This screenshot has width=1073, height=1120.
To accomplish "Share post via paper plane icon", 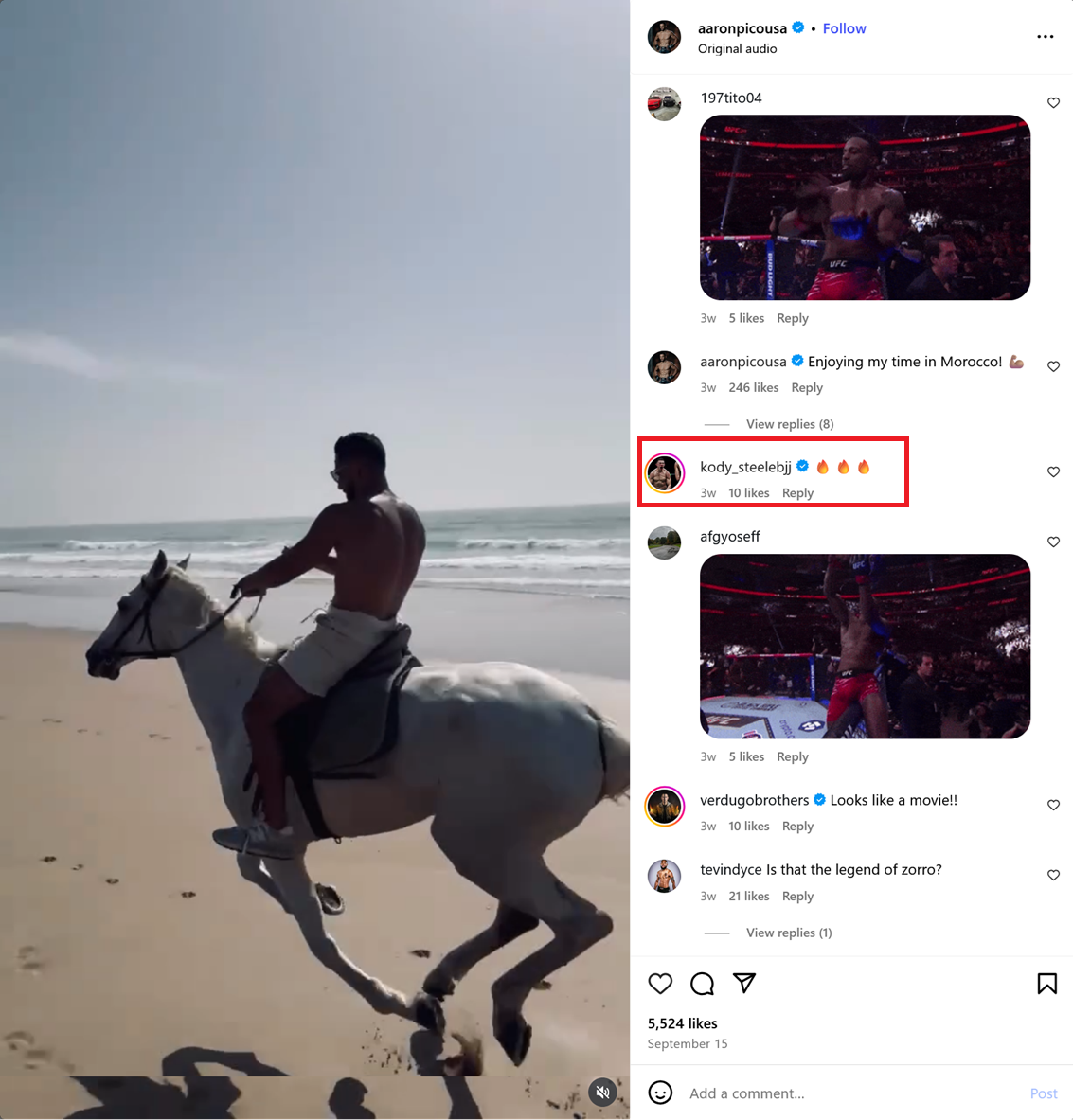I will (744, 983).
